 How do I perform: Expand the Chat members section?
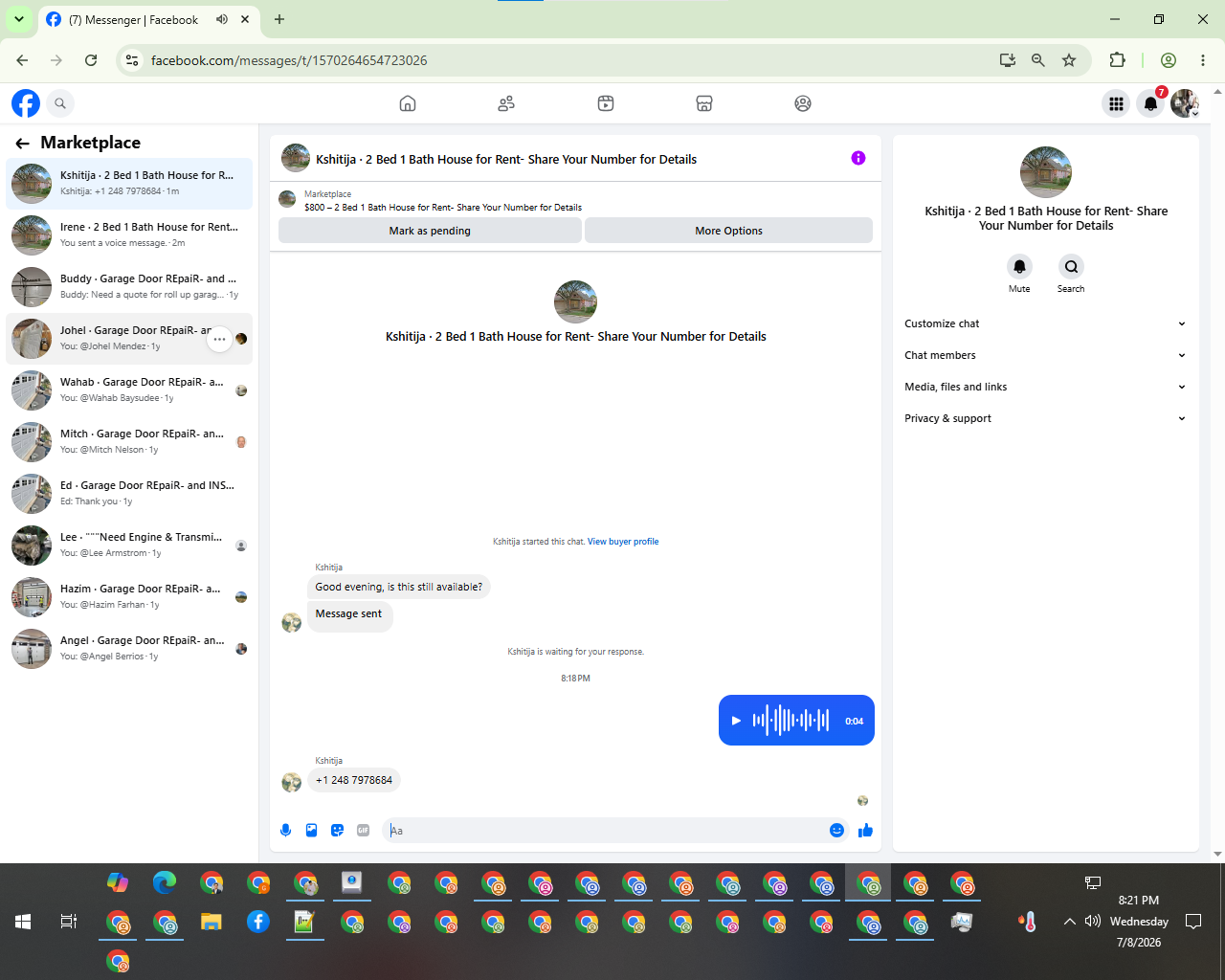tap(1045, 355)
